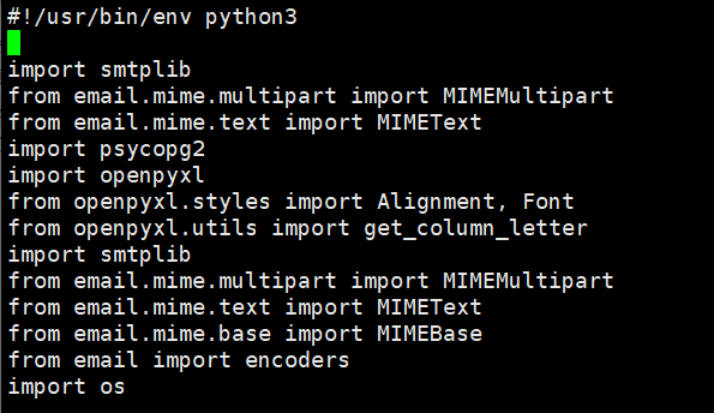
Task: Click the first 'import smtplib' line
Action: tap(99, 70)
